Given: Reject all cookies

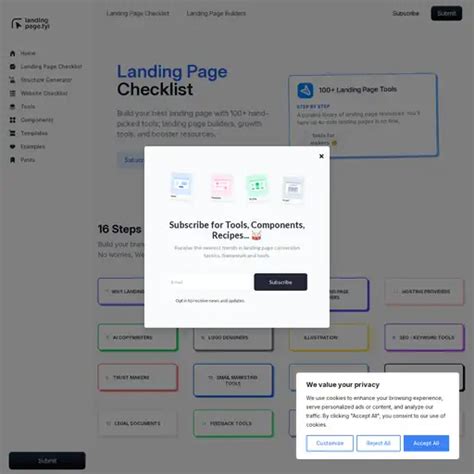Looking at the screenshot, I should point(378,443).
